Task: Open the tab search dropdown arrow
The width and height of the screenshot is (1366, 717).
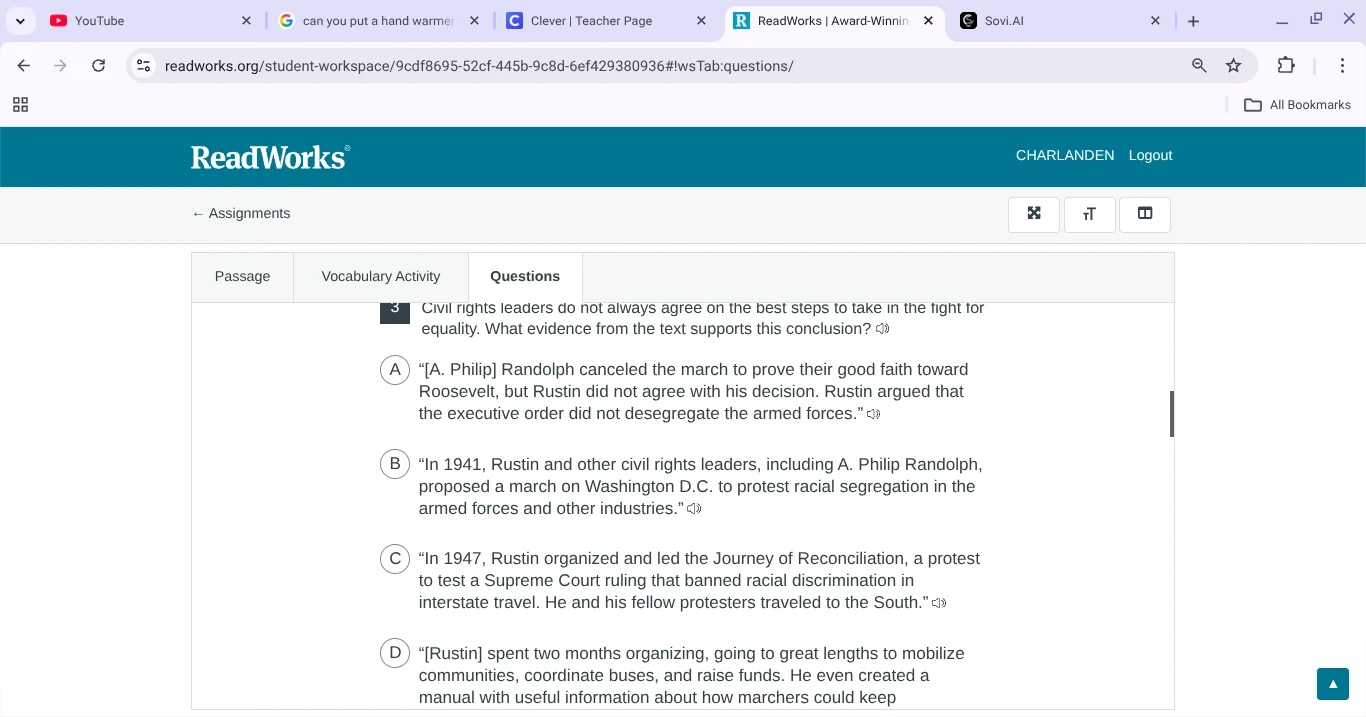Action: click(x=20, y=21)
